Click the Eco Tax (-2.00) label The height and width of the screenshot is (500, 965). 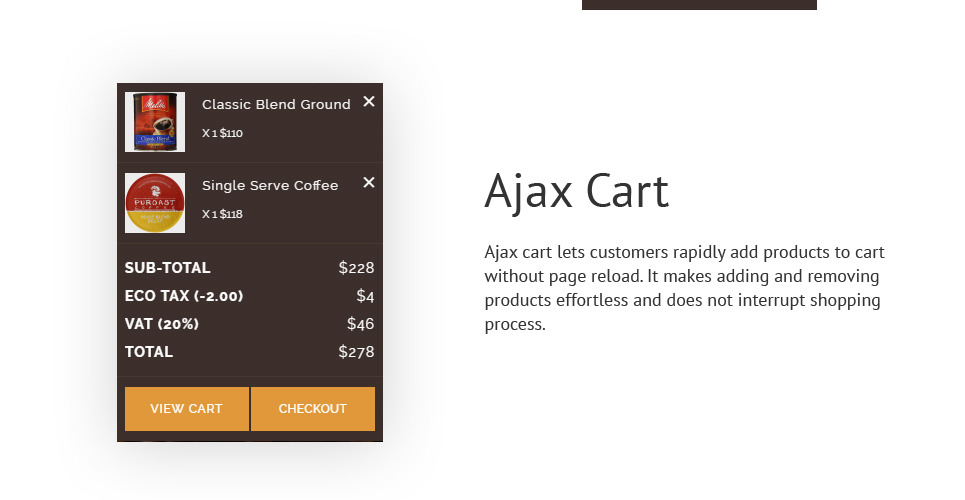184,296
